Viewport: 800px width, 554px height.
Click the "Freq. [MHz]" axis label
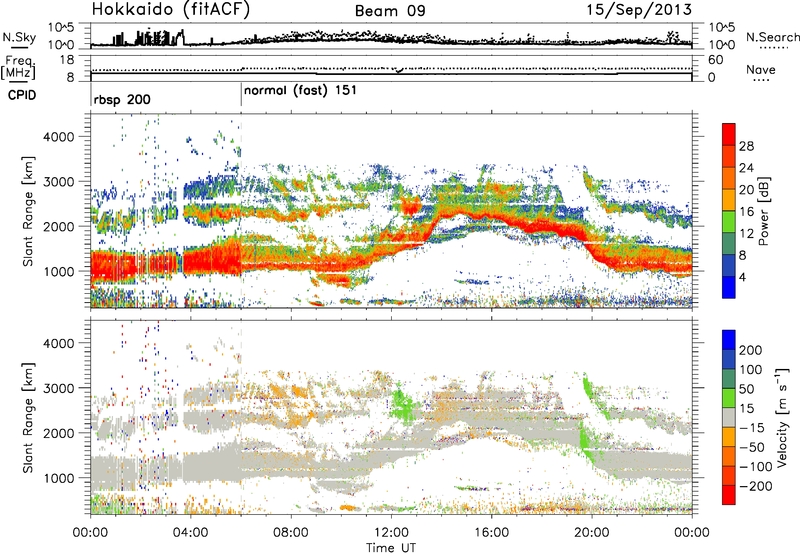pos(18,68)
